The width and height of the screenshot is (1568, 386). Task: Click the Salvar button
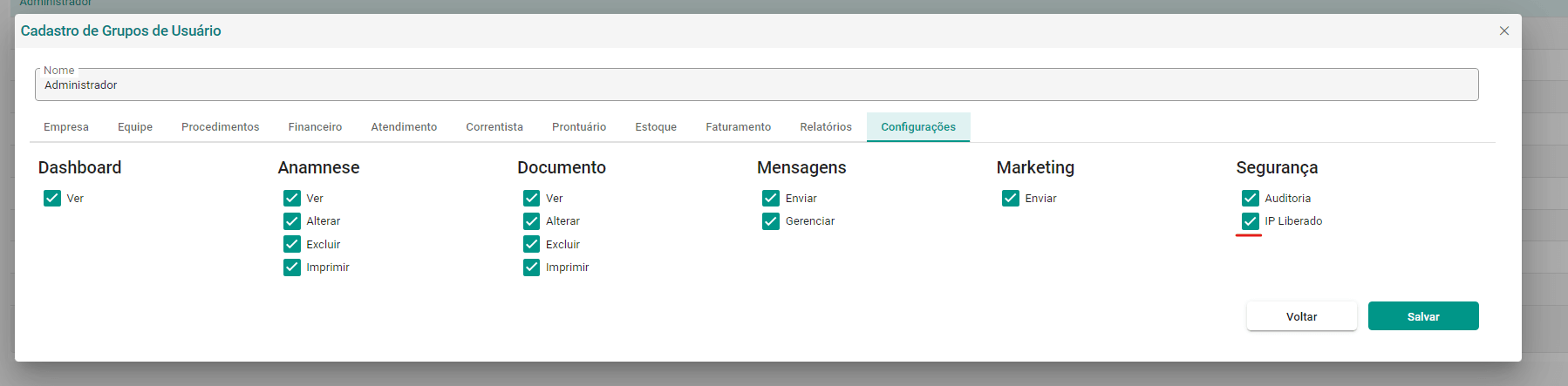pos(1423,316)
